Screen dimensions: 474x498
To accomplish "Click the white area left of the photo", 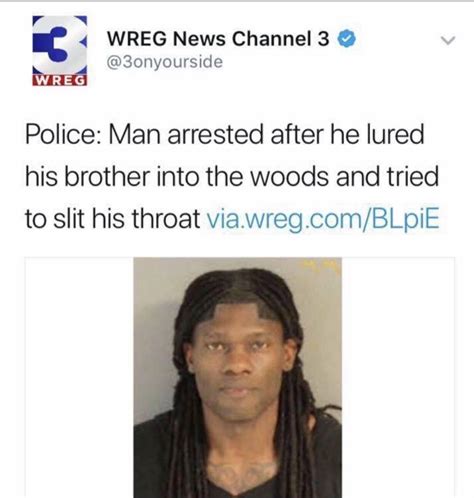I will (x=79, y=377).
